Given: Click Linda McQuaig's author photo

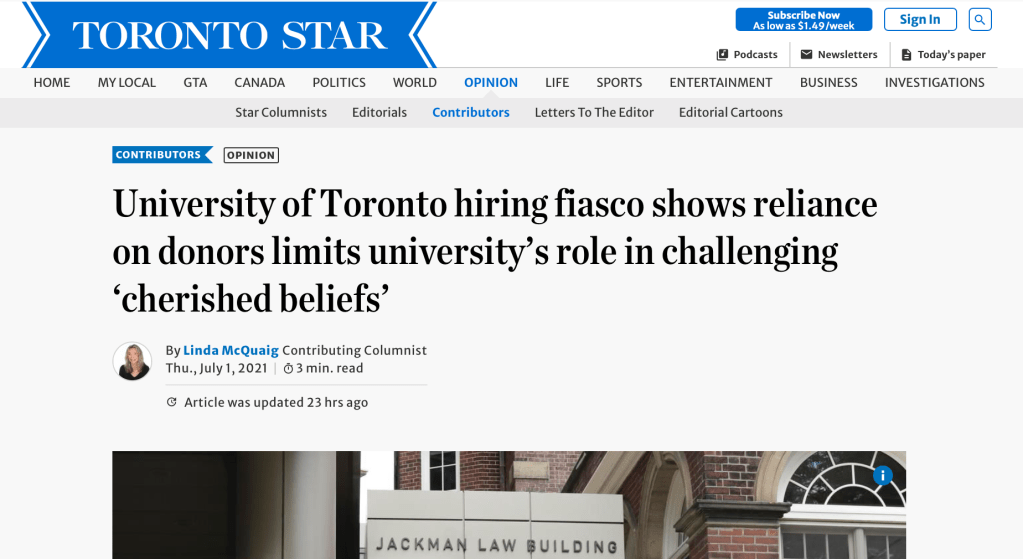Looking at the screenshot, I should pyautogui.click(x=133, y=361).
